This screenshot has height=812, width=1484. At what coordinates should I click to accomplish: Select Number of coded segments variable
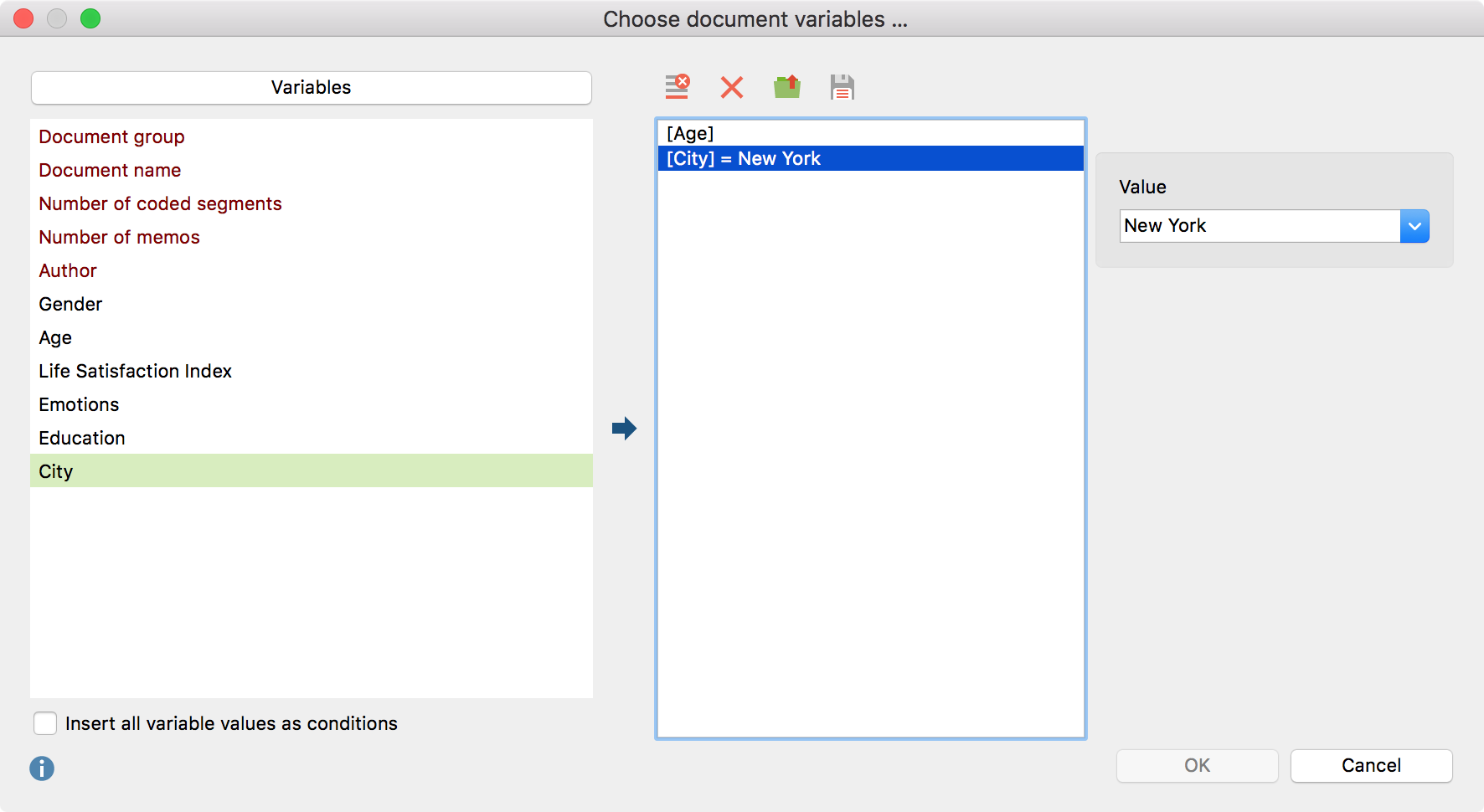pos(160,204)
